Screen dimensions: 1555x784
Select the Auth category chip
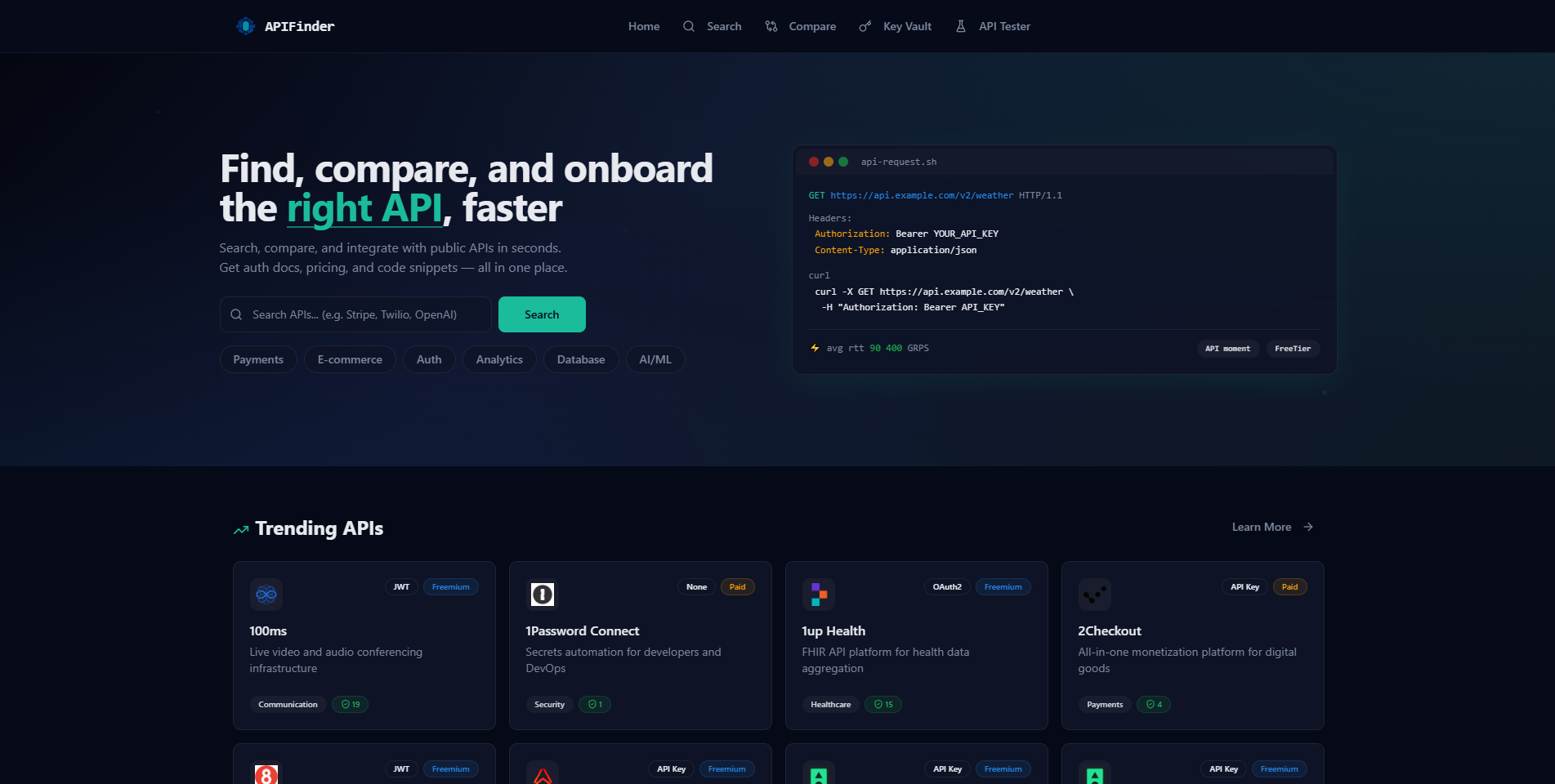(x=429, y=359)
